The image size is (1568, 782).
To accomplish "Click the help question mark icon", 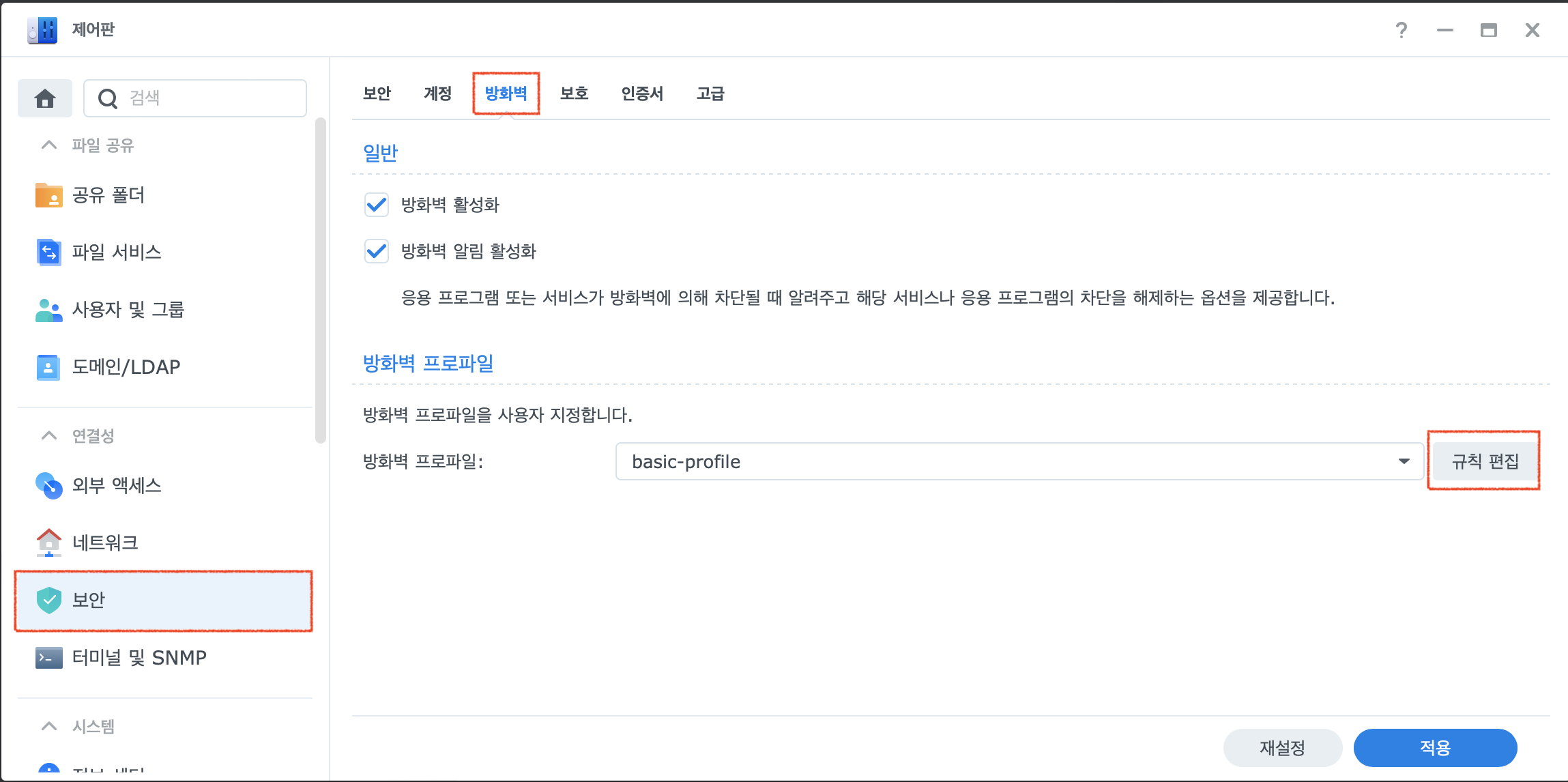I will [x=1401, y=30].
